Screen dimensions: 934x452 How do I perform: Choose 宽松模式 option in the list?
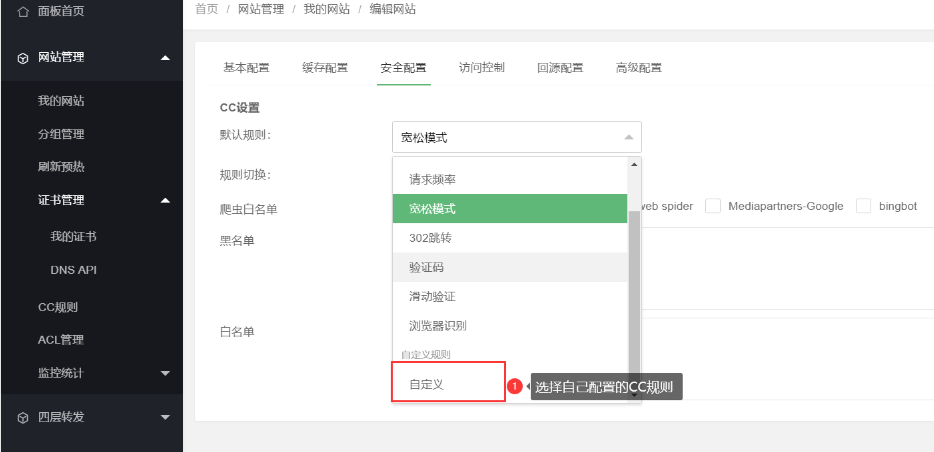510,208
